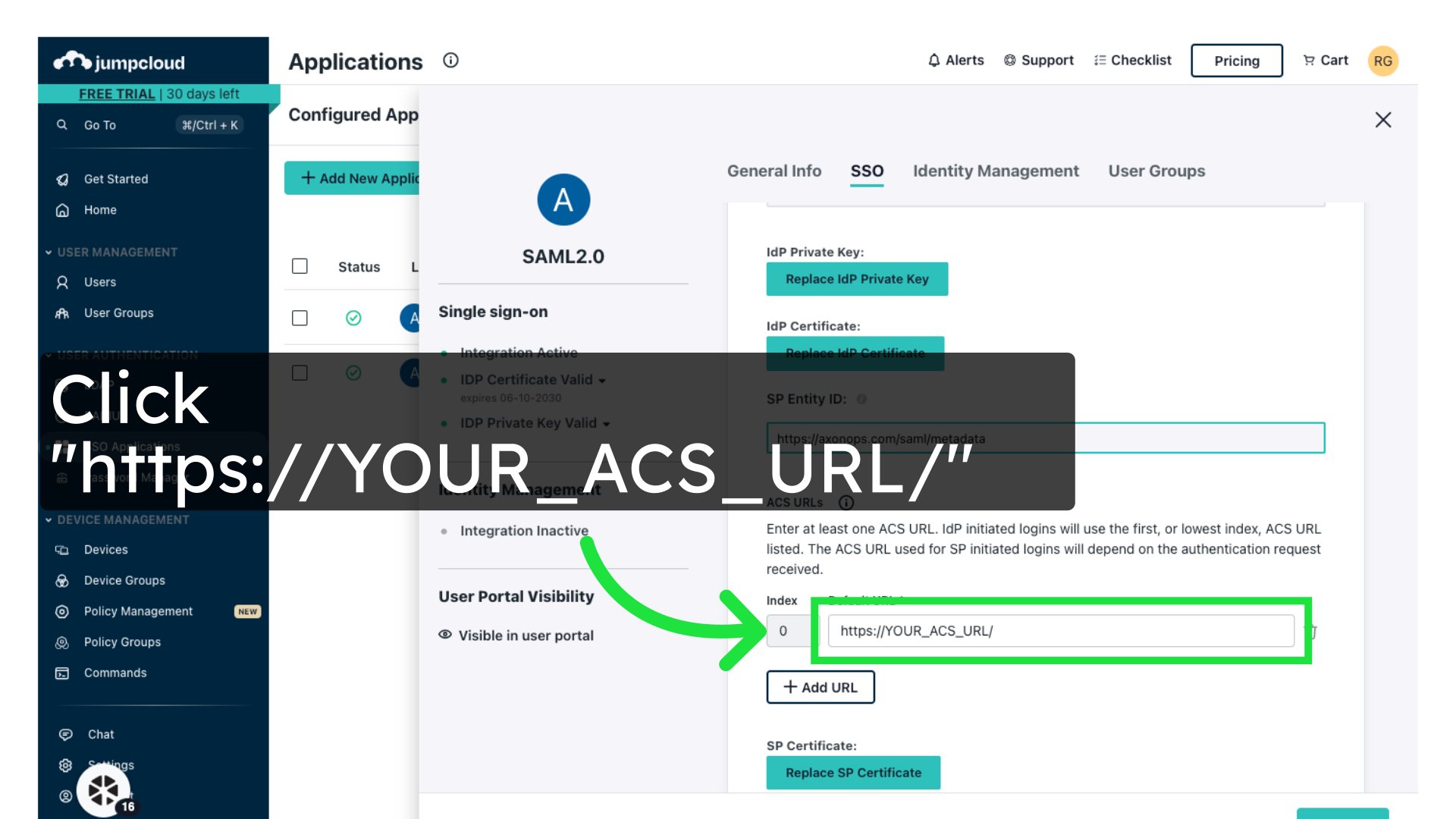This screenshot has width=1456, height=819.
Task: Expand IDP Private Key Valid dropdown
Action: pyautogui.click(x=606, y=423)
